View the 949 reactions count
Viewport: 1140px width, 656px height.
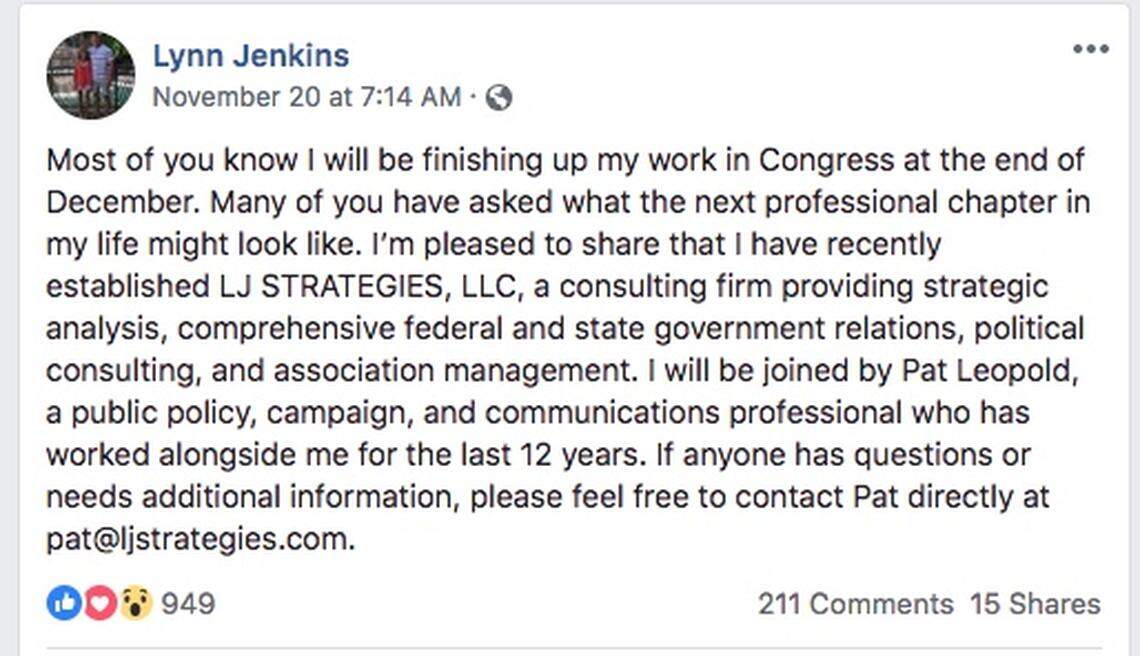188,604
